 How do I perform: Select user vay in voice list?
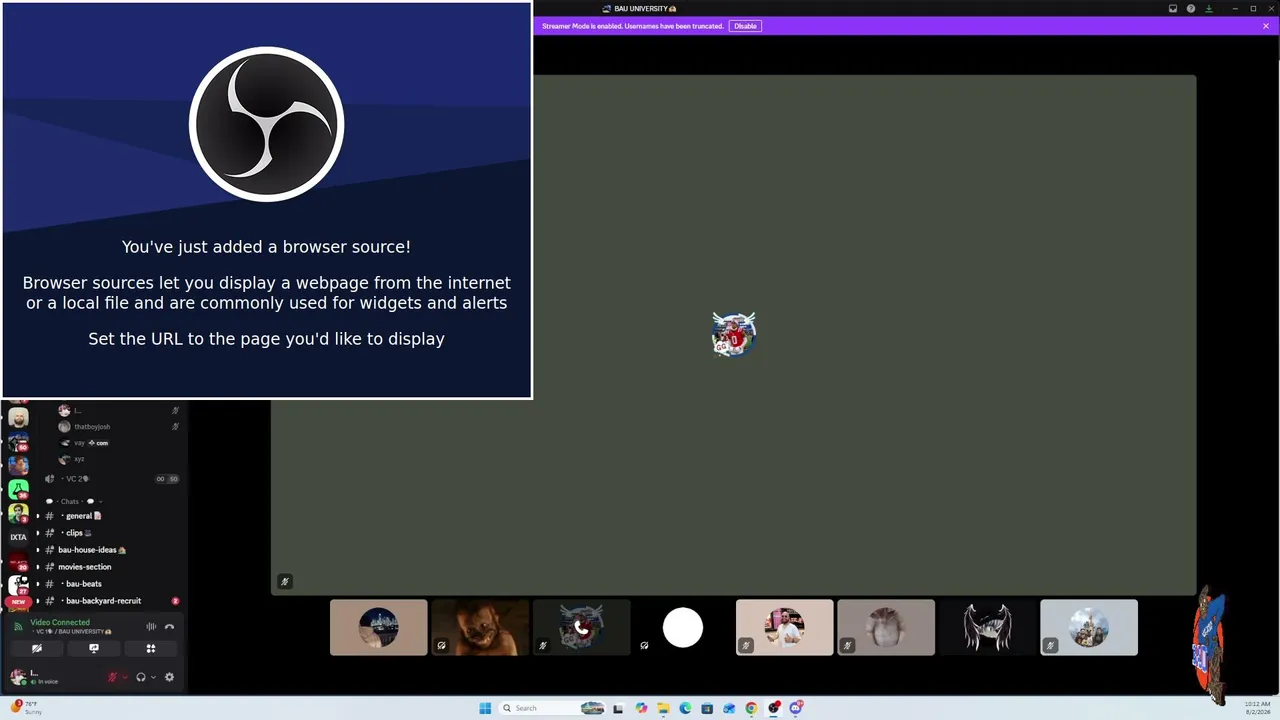point(118,443)
